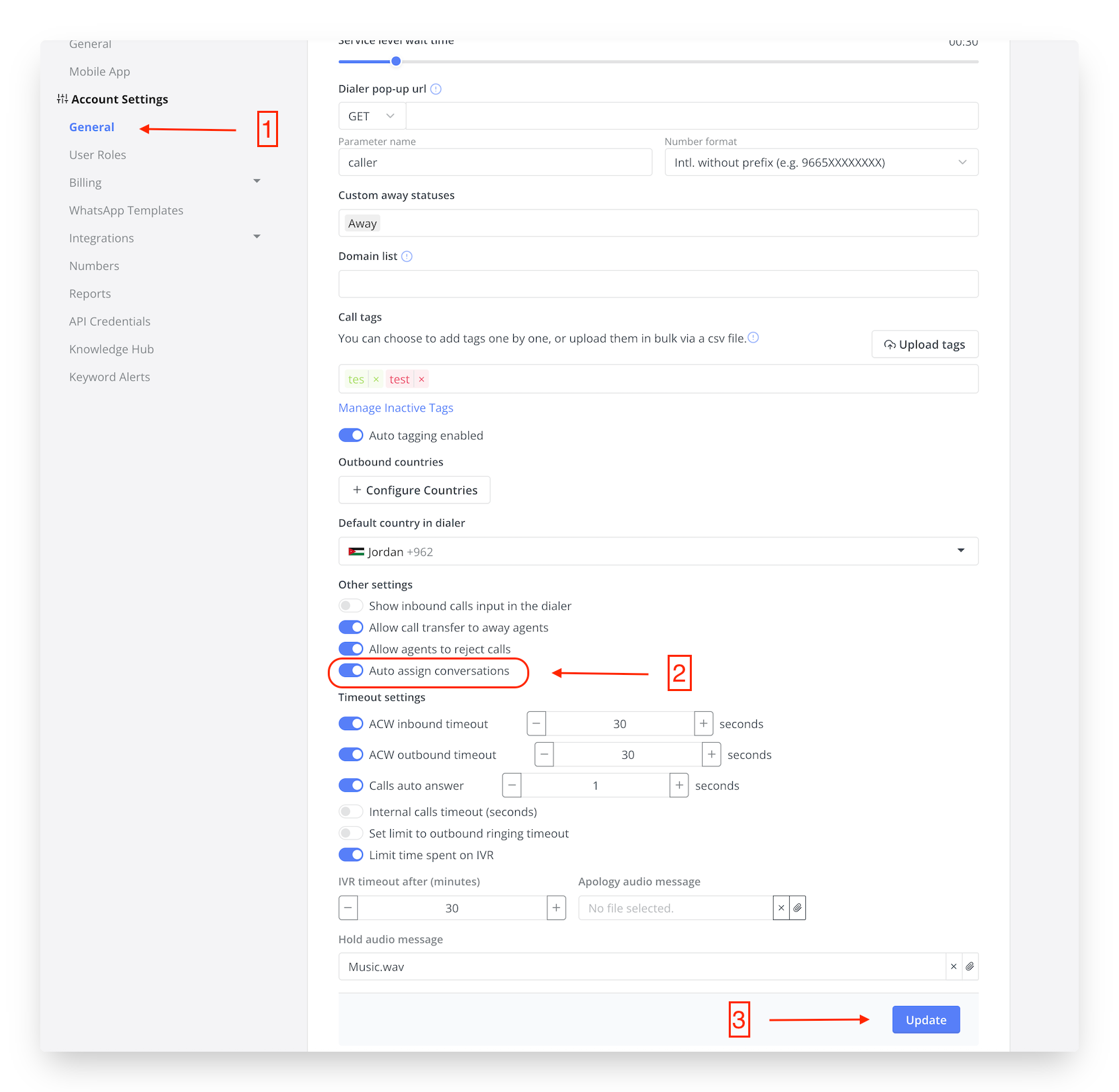Open the Number format dropdown
Image resolution: width=1119 pixels, height=1092 pixels.
pyautogui.click(x=821, y=163)
